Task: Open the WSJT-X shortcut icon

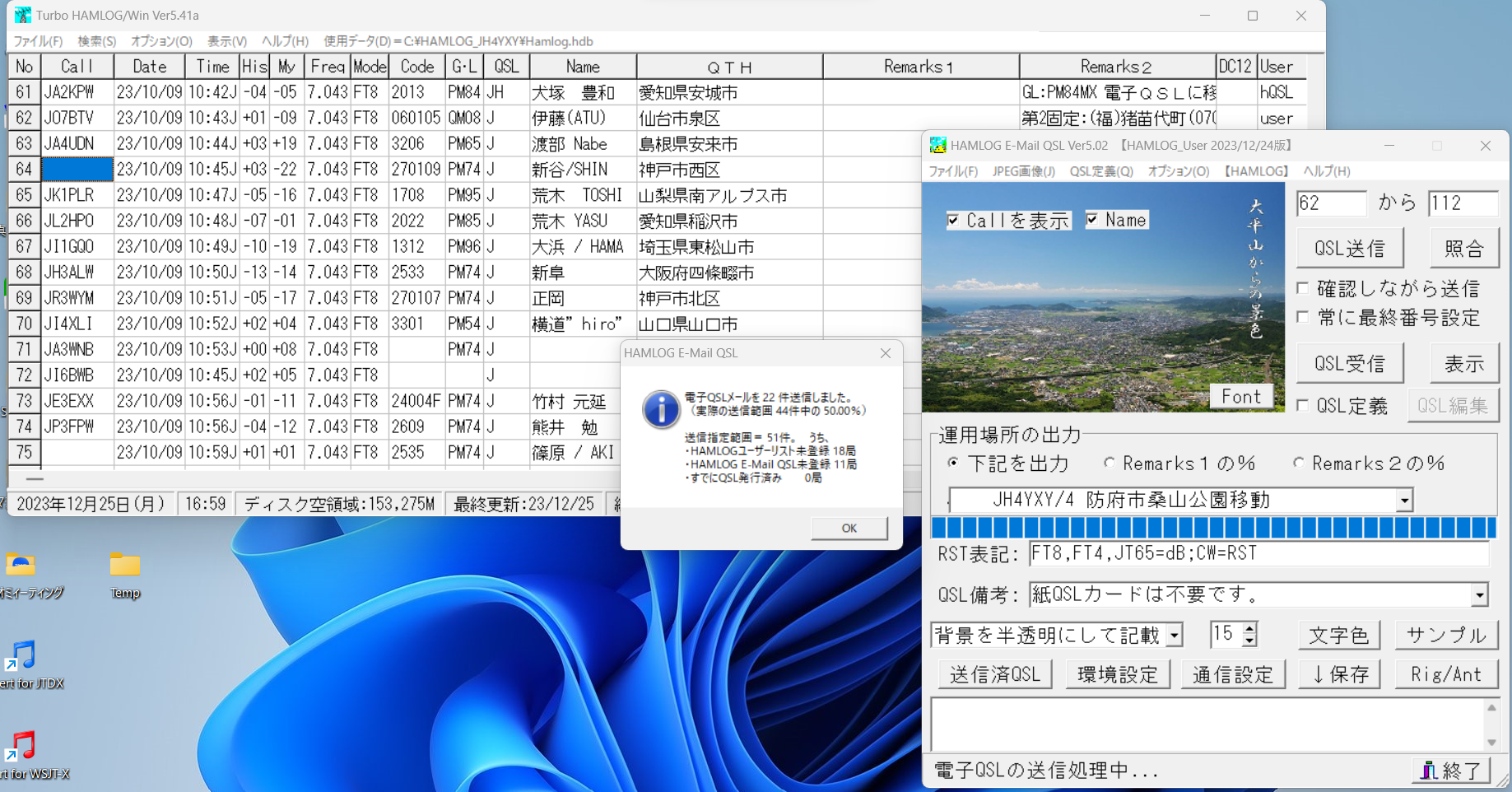Action: click(21, 746)
